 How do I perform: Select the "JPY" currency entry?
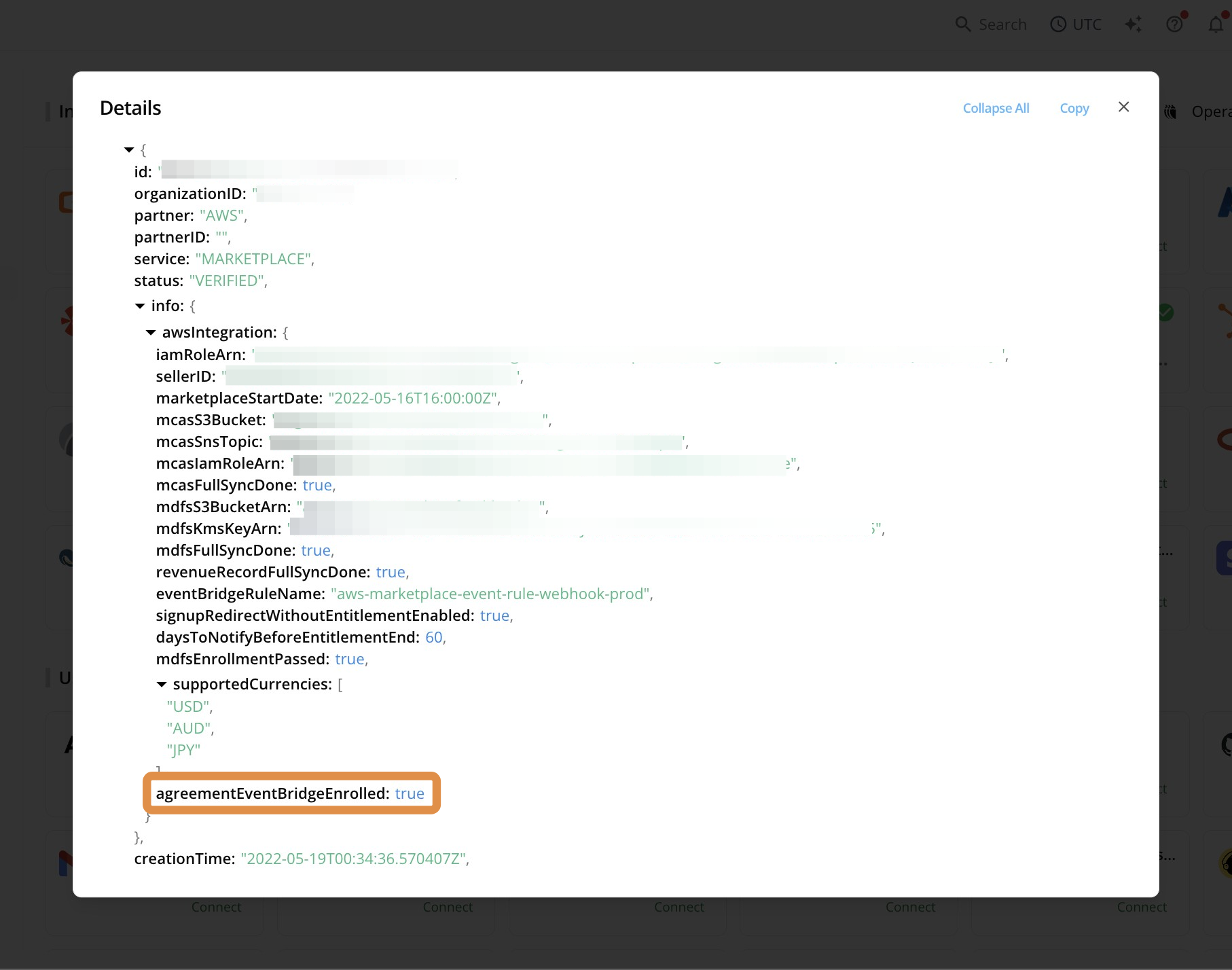pos(183,751)
